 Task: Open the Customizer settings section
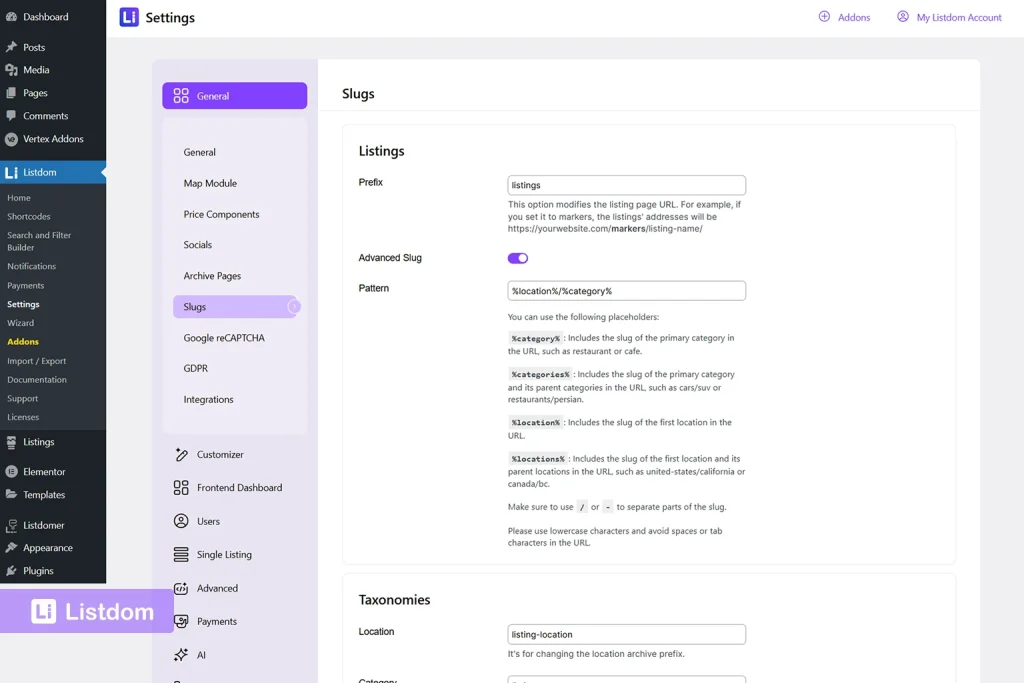[219, 454]
